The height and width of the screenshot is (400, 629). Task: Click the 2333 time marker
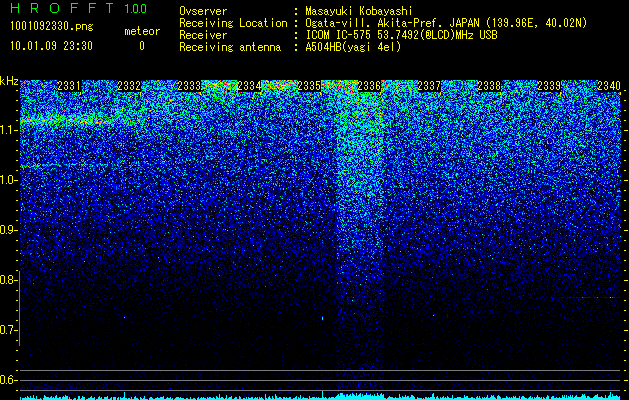[189, 86]
